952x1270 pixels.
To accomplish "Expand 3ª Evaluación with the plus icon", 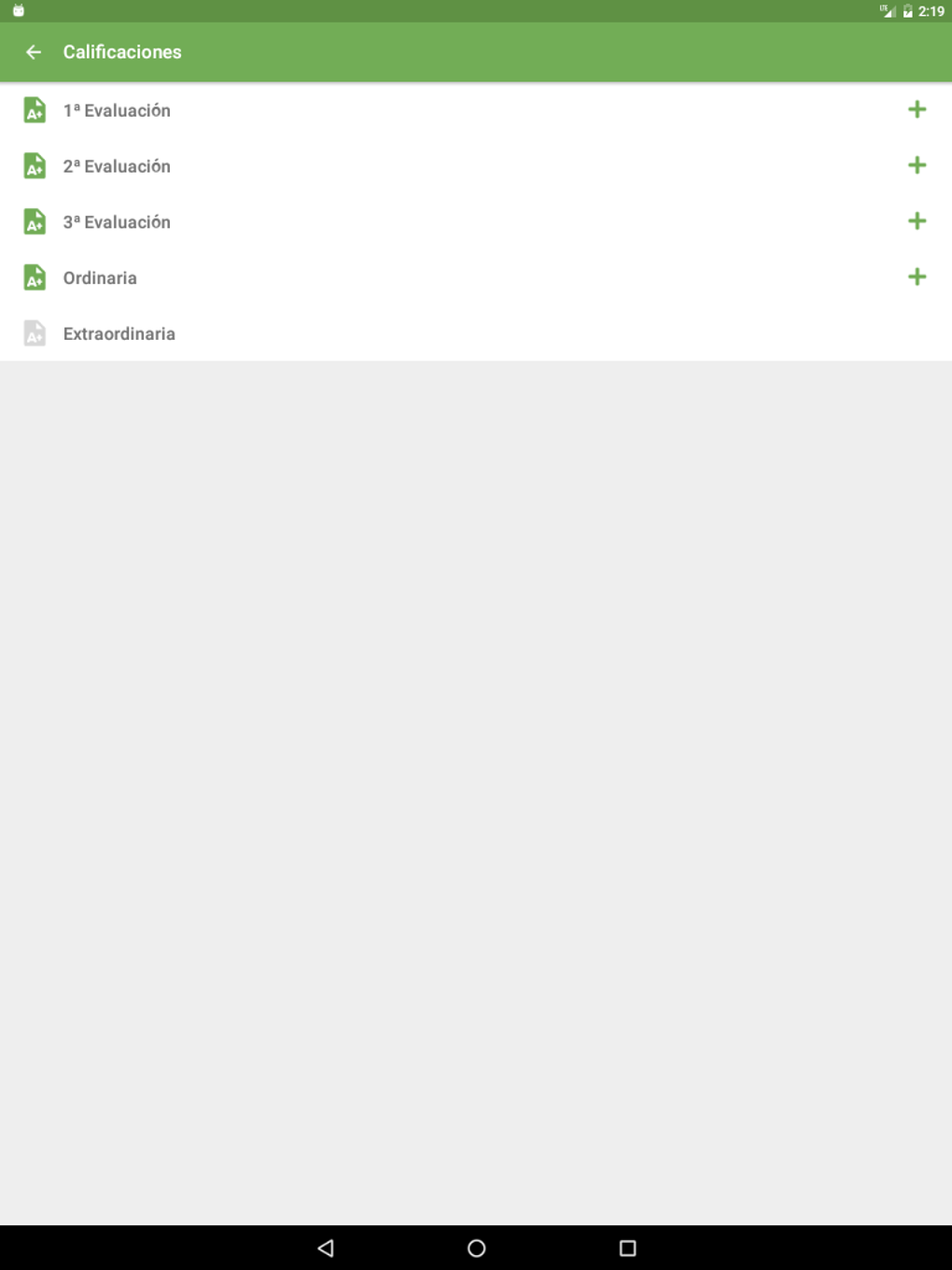I will pyautogui.click(x=917, y=221).
